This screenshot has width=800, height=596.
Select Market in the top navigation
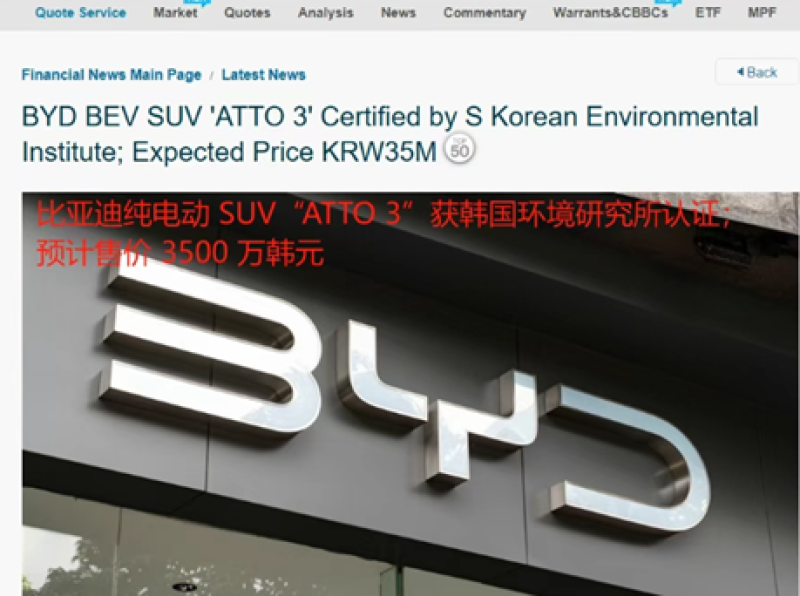175,13
